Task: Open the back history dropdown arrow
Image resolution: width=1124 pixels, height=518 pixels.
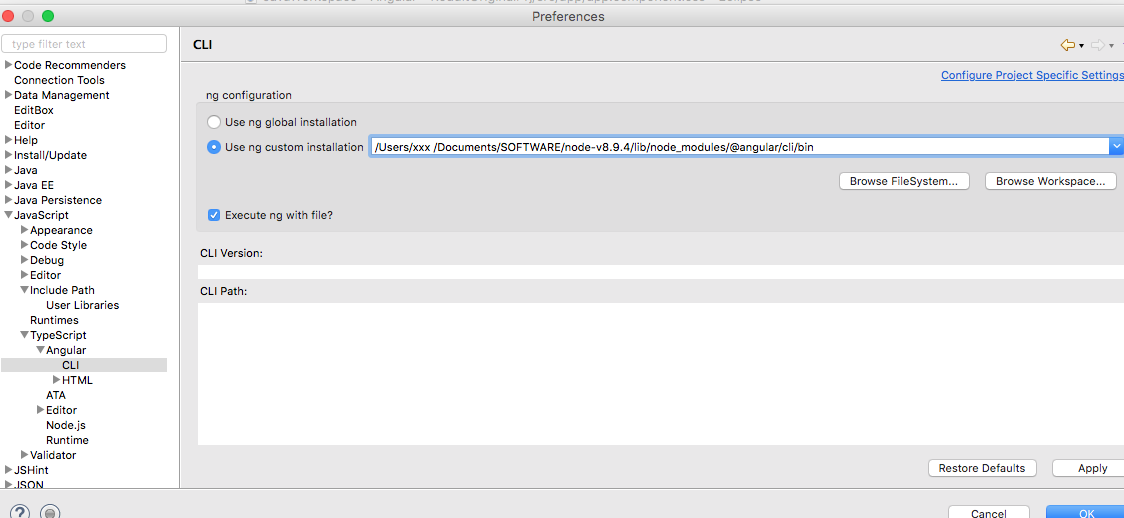Action: [1081, 46]
